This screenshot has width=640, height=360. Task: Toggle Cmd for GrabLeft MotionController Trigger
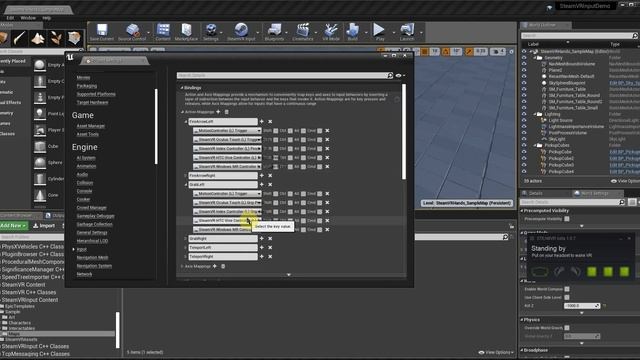tap(320, 194)
